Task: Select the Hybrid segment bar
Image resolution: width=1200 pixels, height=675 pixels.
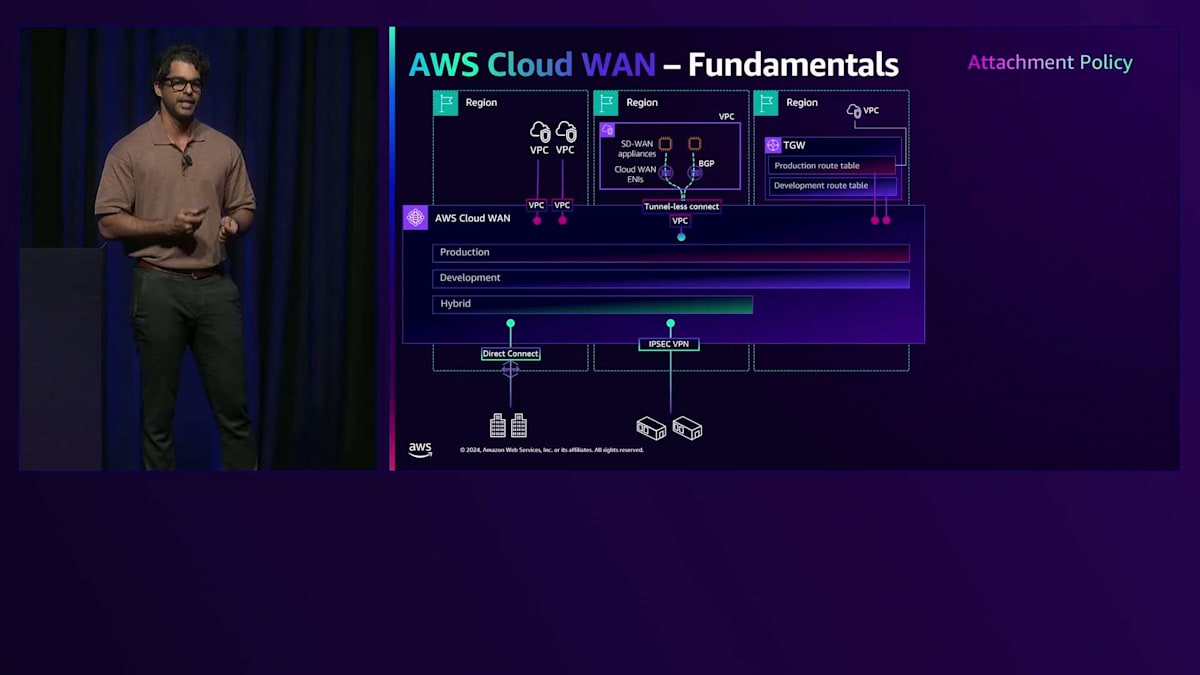Action: pos(592,304)
